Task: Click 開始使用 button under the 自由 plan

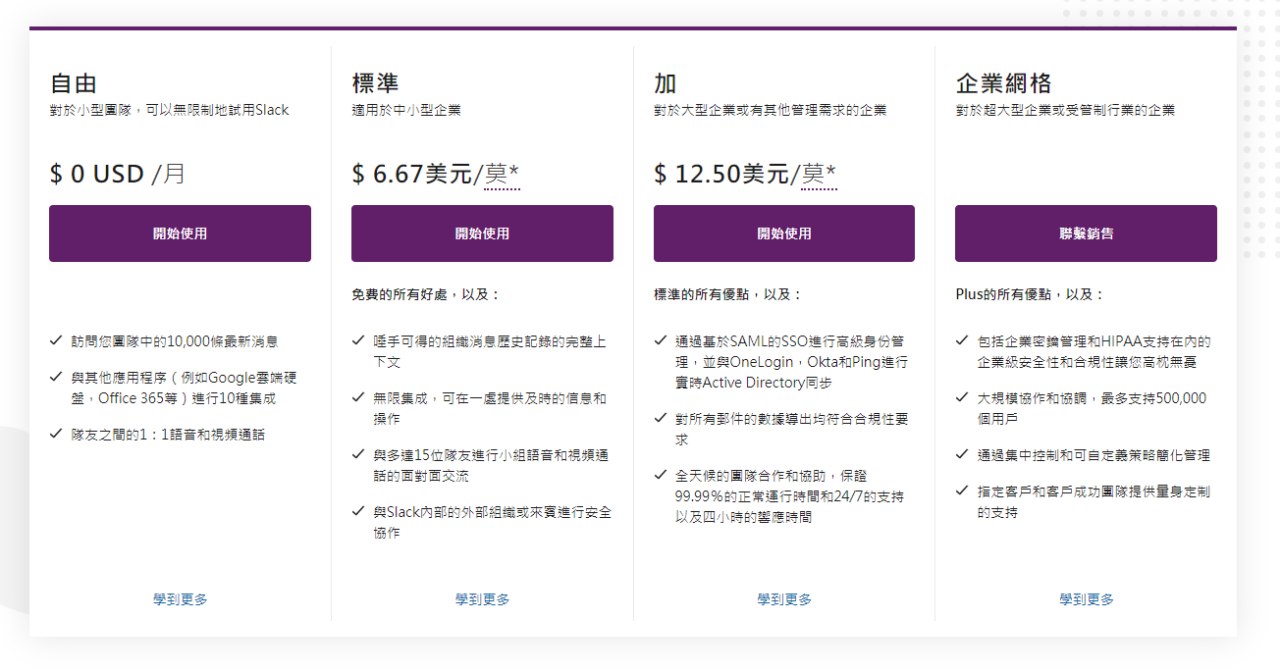Action: tap(180, 234)
